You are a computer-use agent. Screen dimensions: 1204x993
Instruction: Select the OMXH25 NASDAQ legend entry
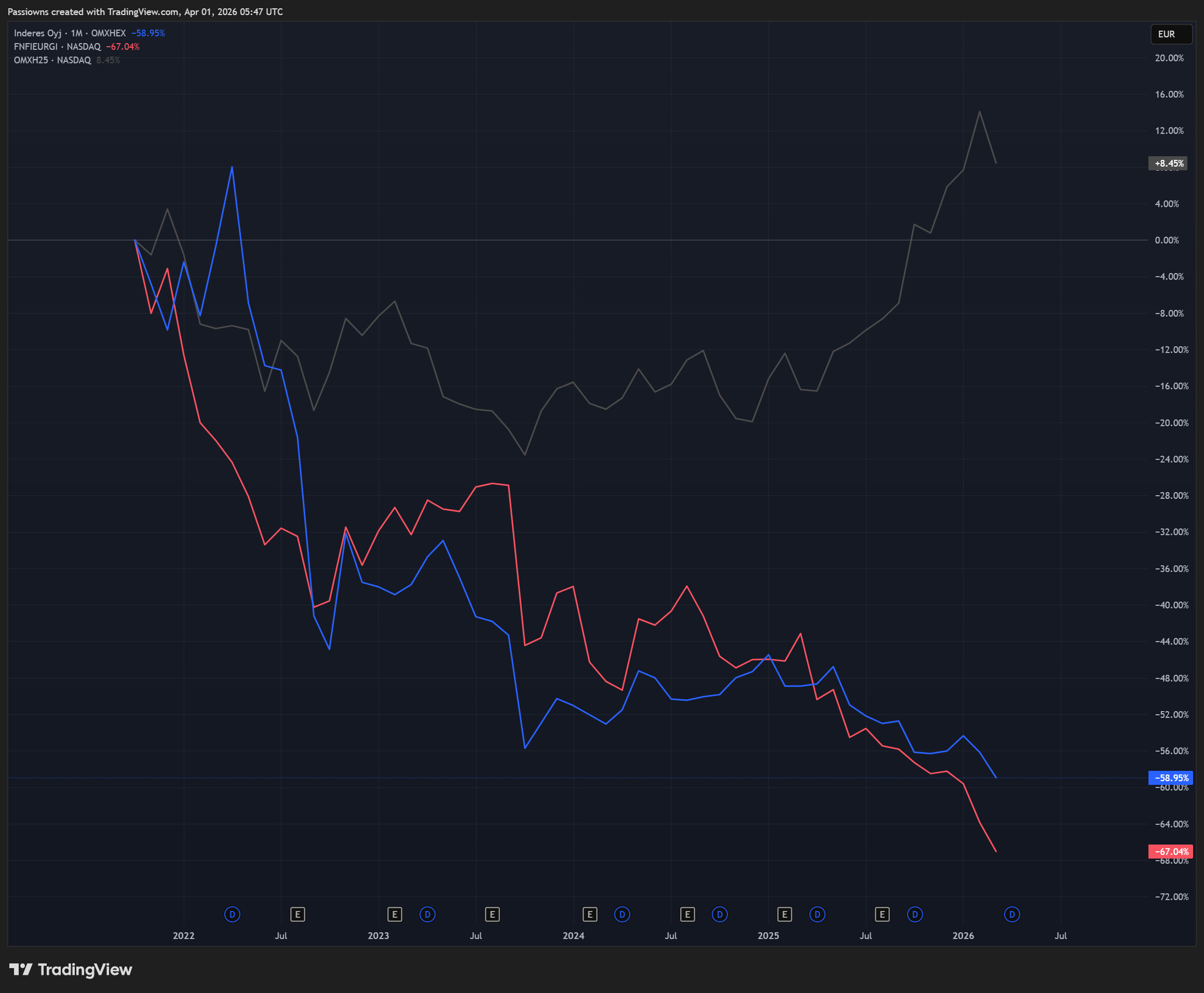point(52,60)
